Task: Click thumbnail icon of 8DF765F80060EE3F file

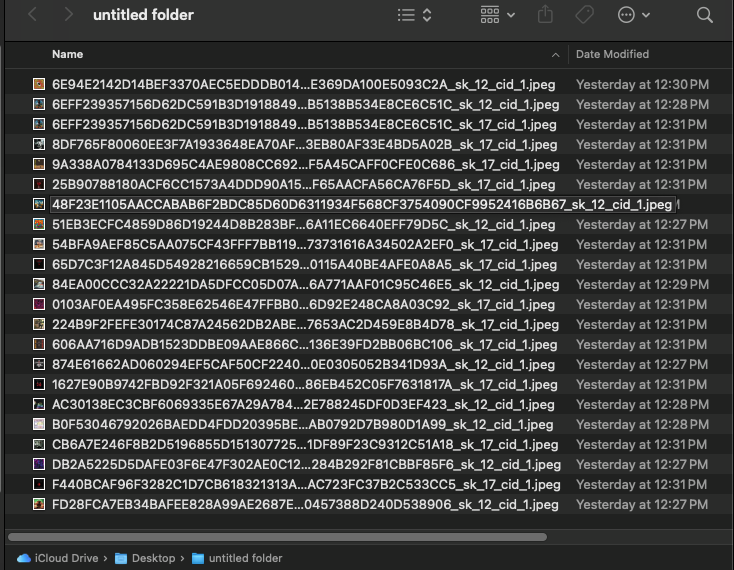Action: (39, 144)
